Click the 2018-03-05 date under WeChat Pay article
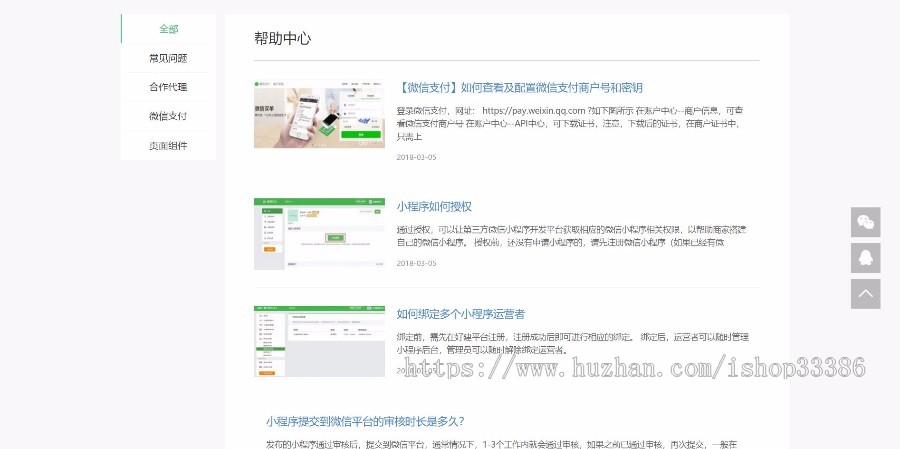 416,157
